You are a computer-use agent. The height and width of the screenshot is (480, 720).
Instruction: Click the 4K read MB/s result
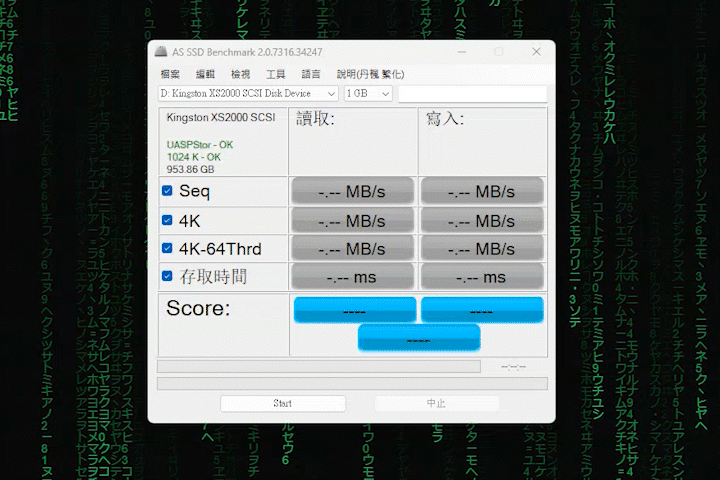352,220
